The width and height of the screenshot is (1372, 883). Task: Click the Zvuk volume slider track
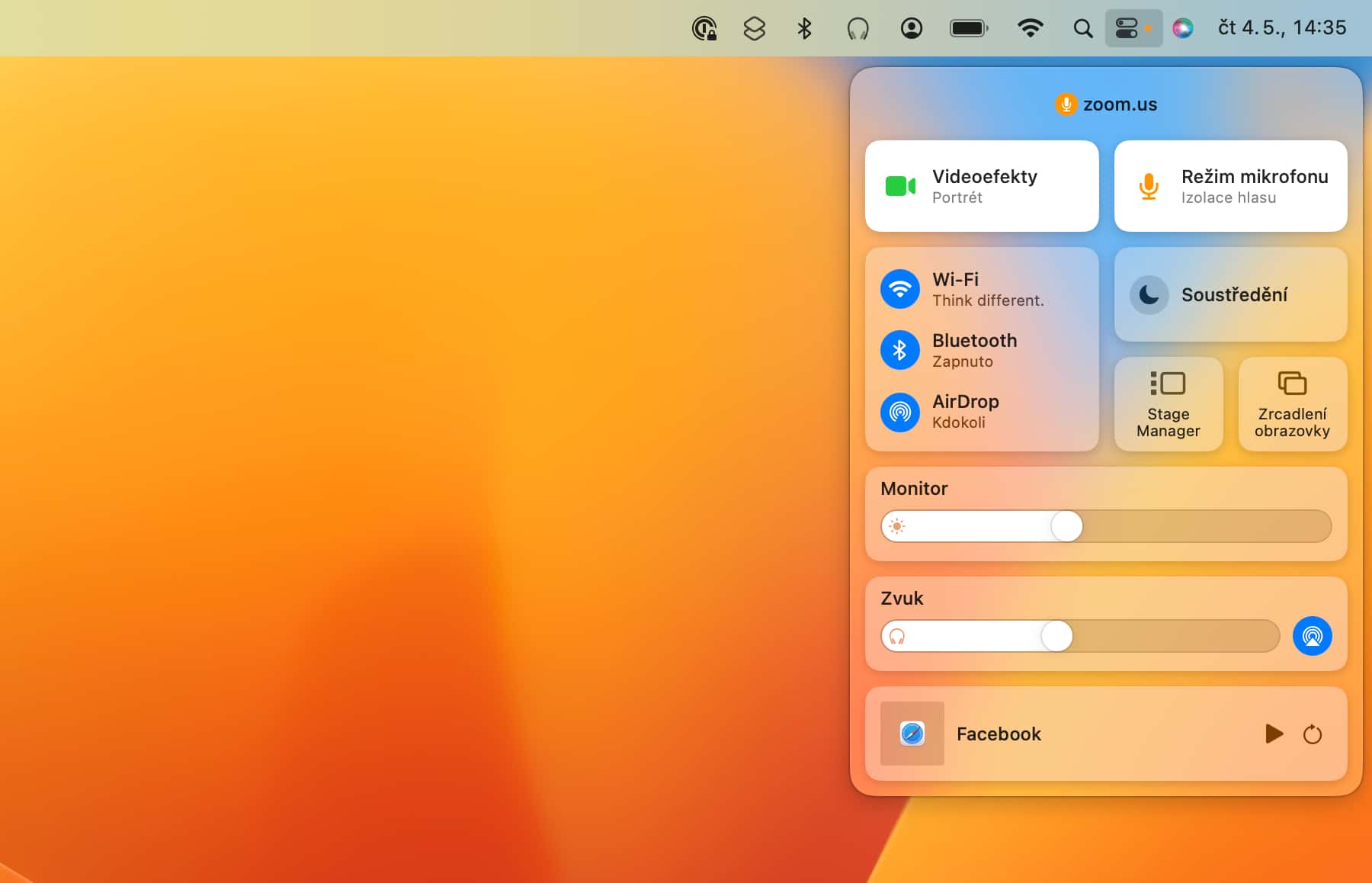point(1080,636)
